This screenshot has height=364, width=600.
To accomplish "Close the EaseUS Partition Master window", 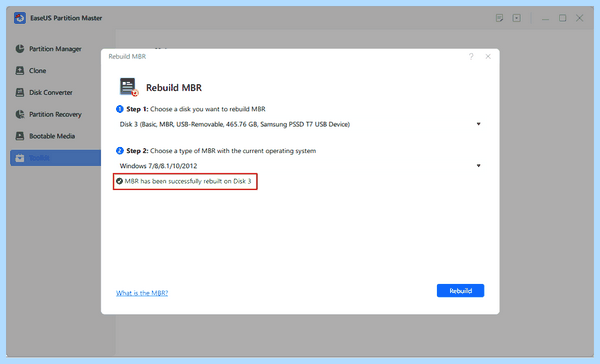I will (579, 18).
